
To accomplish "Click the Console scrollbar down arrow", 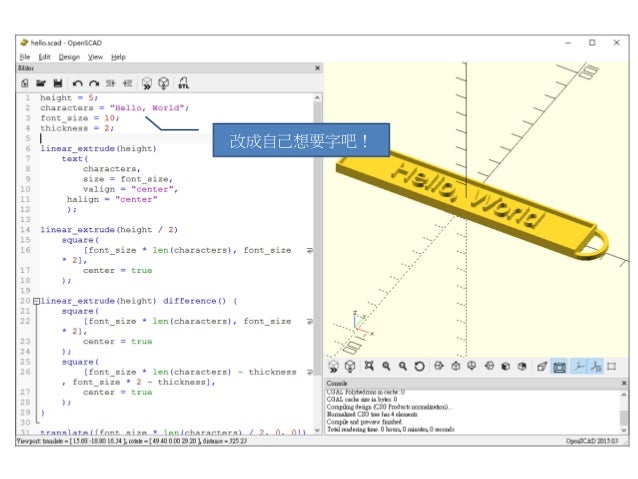I will 624,430.
